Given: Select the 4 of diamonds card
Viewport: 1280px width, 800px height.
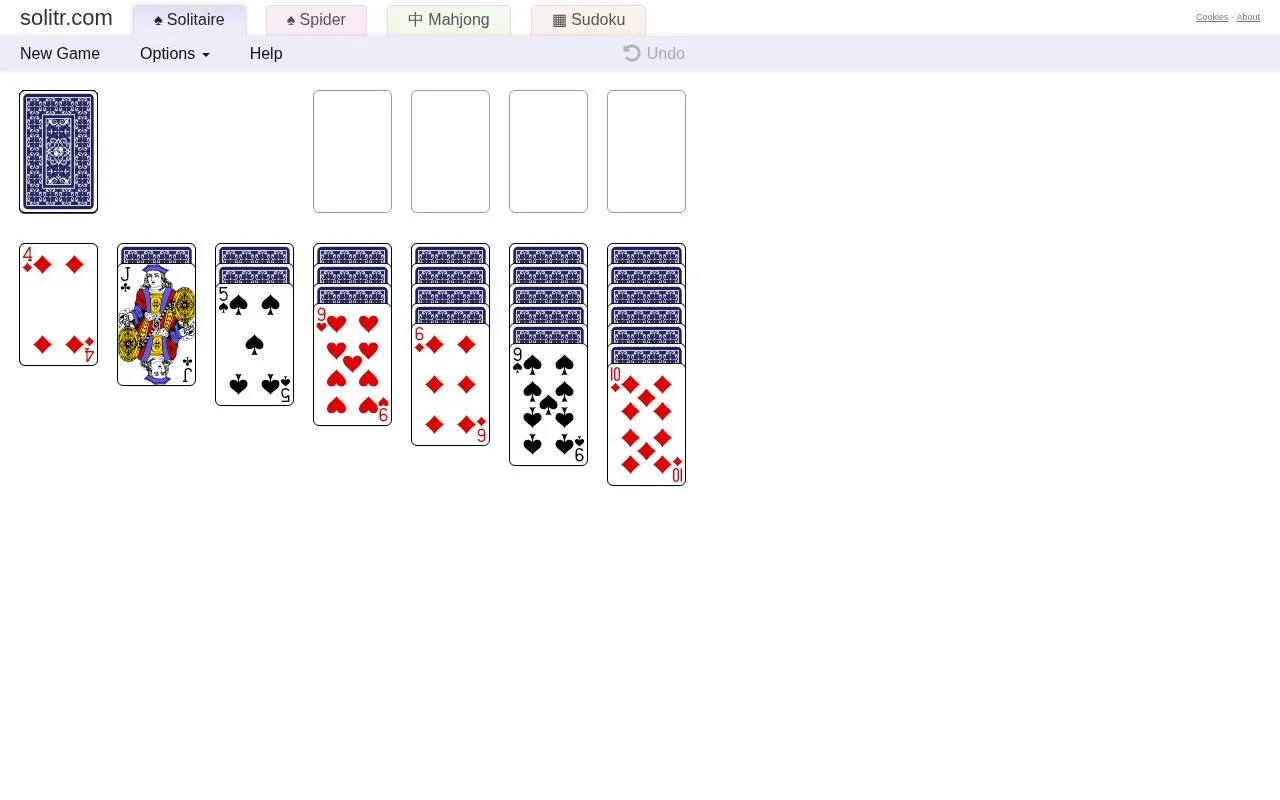Looking at the screenshot, I should coord(58,305).
